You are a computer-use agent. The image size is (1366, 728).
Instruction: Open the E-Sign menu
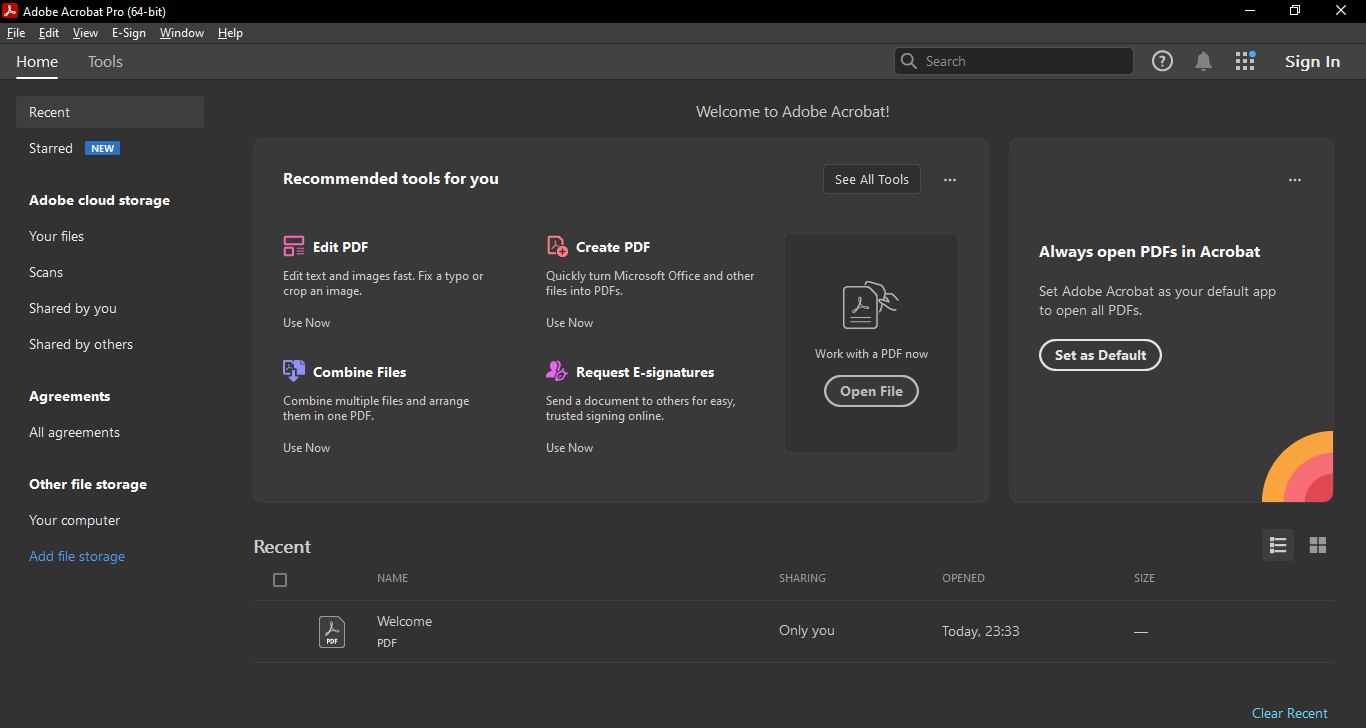129,33
